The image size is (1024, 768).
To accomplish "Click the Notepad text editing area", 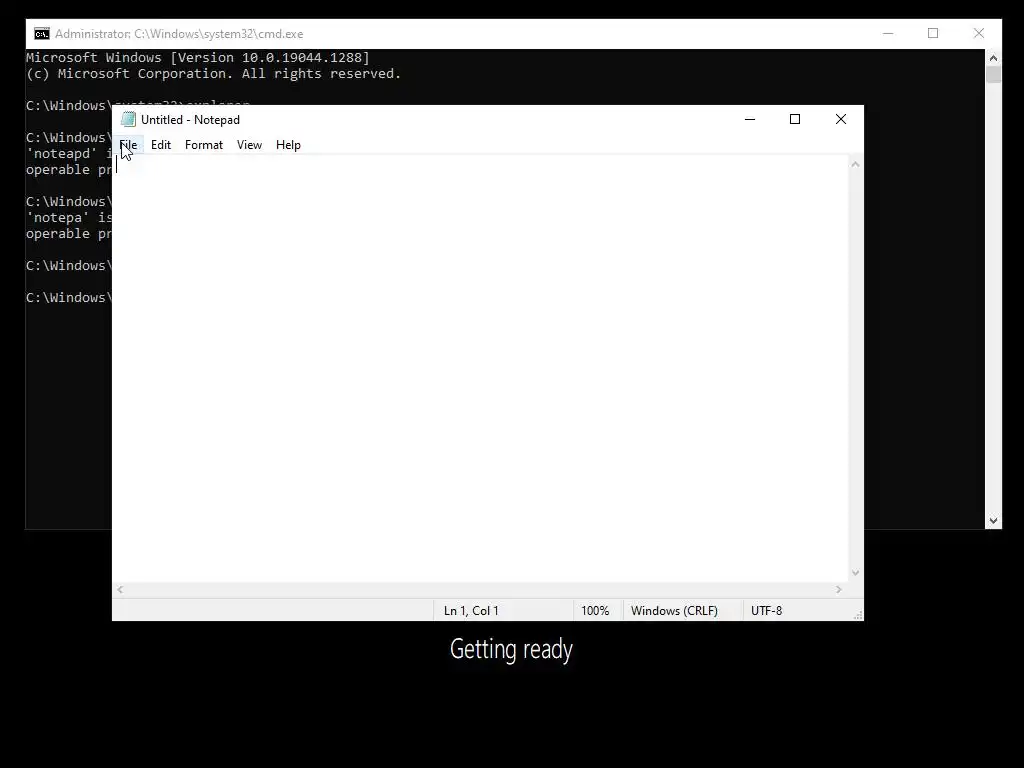I will (480, 368).
